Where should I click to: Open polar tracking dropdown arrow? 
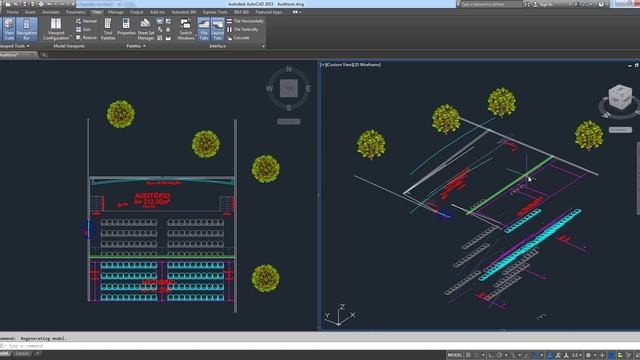(506, 355)
